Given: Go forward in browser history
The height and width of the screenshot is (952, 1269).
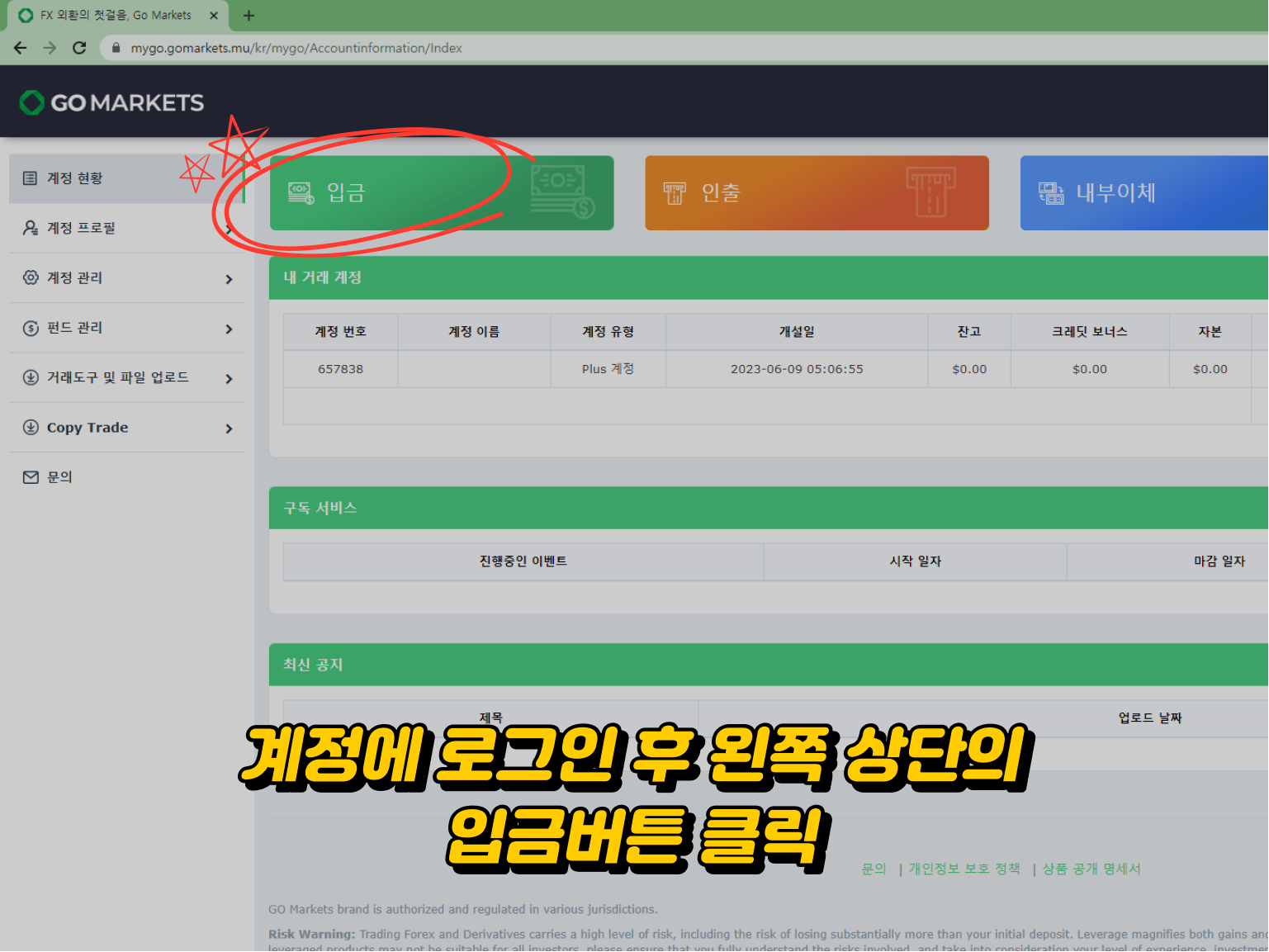Looking at the screenshot, I should tap(50, 48).
